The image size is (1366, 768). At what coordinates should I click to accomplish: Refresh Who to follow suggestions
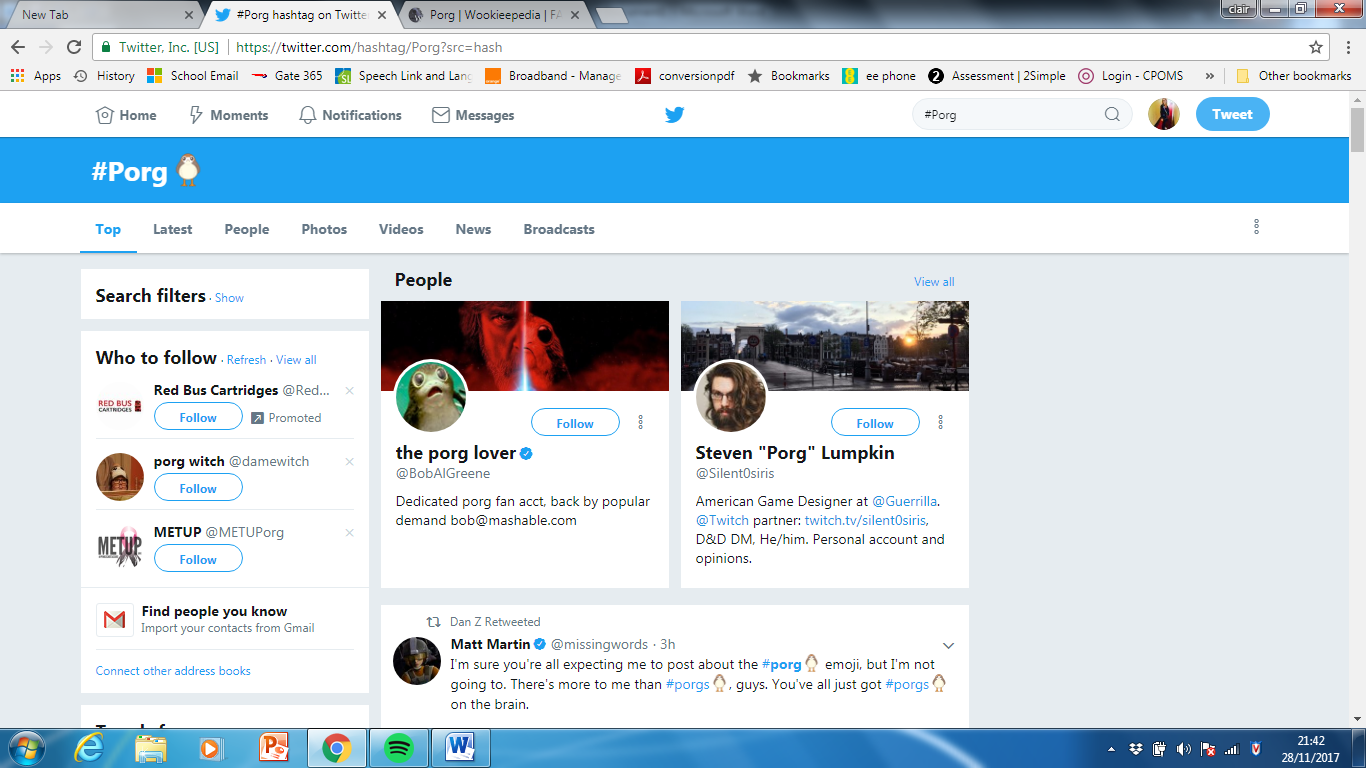246,360
